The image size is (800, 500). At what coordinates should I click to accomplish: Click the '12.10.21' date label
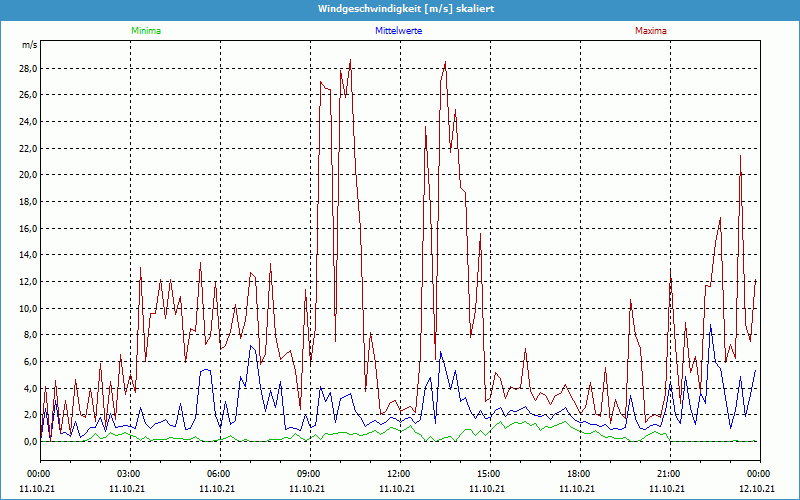pyautogui.click(x=757, y=488)
